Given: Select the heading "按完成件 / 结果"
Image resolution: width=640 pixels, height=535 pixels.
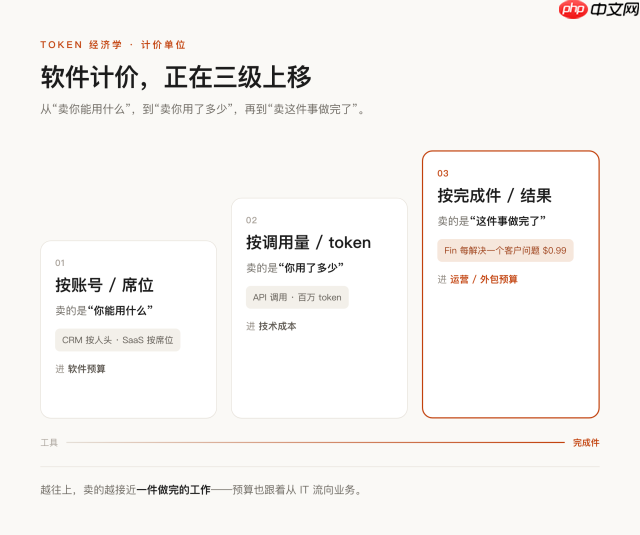Looking at the screenshot, I should coord(494,195).
